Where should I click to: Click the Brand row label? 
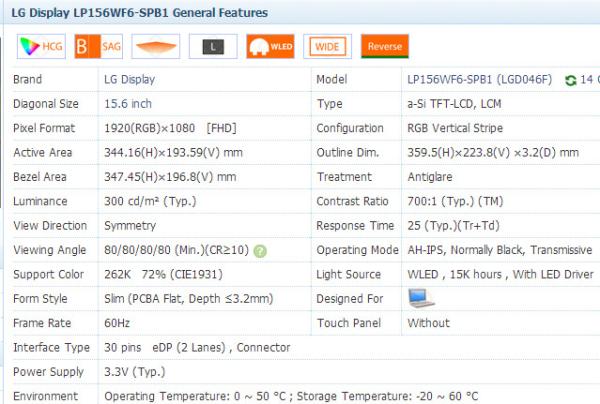28,80
